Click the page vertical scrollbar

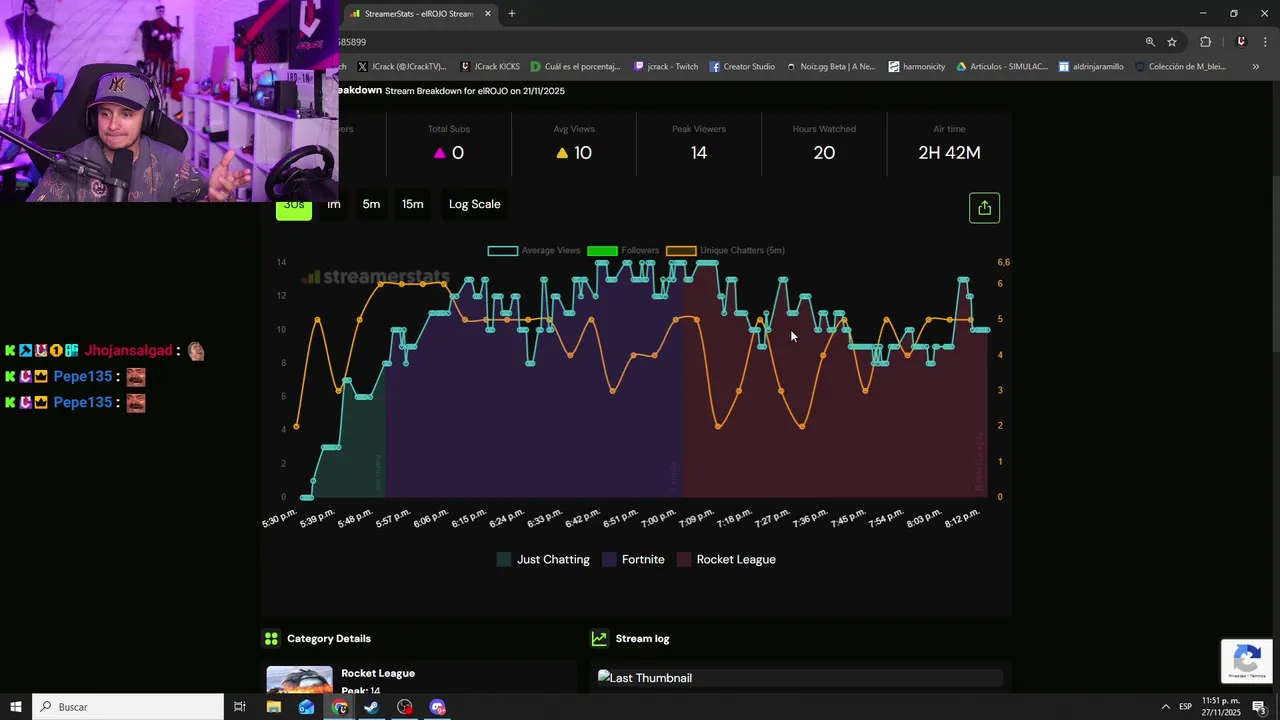click(x=1274, y=265)
